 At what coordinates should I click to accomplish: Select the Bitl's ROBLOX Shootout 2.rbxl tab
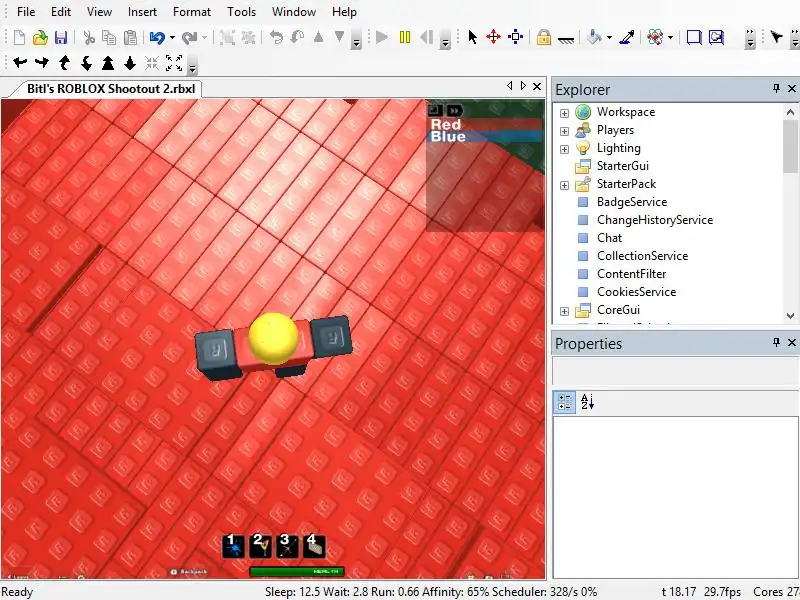tap(111, 89)
